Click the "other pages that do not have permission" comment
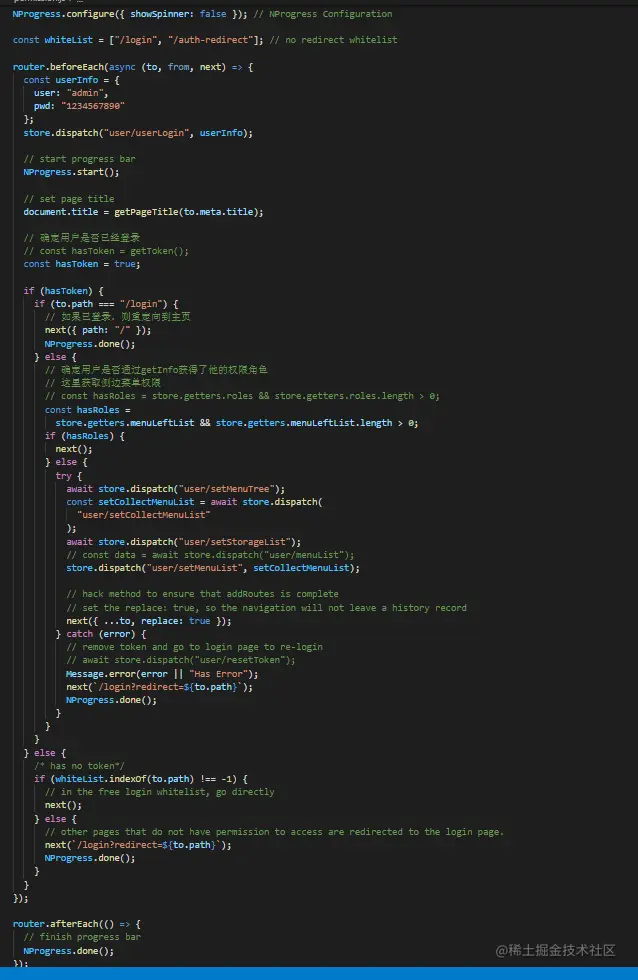Screen dimensions: 638x980 (x=274, y=832)
